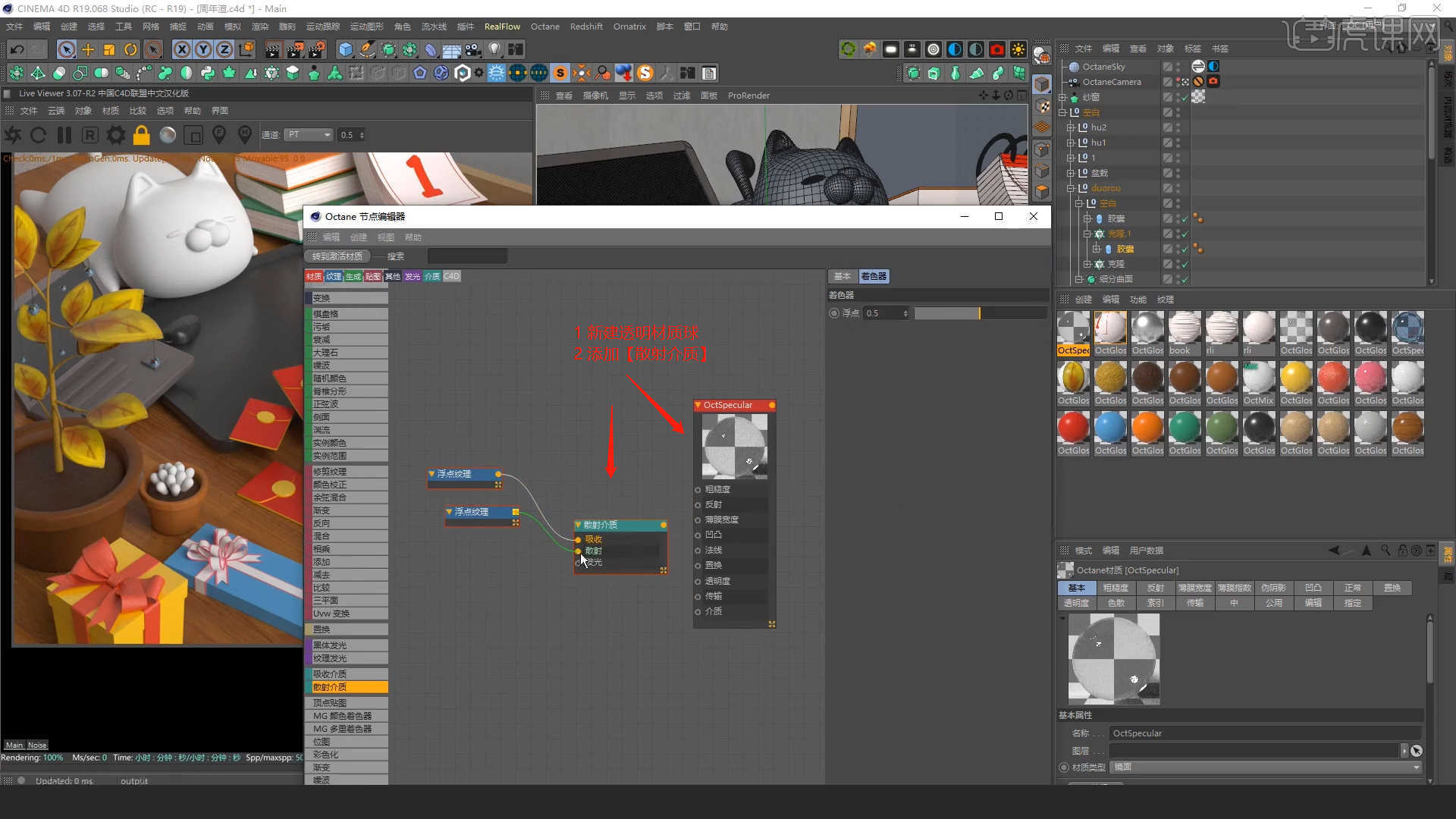Click the 转到激活材质 button
The width and height of the screenshot is (1456, 819).
click(337, 256)
